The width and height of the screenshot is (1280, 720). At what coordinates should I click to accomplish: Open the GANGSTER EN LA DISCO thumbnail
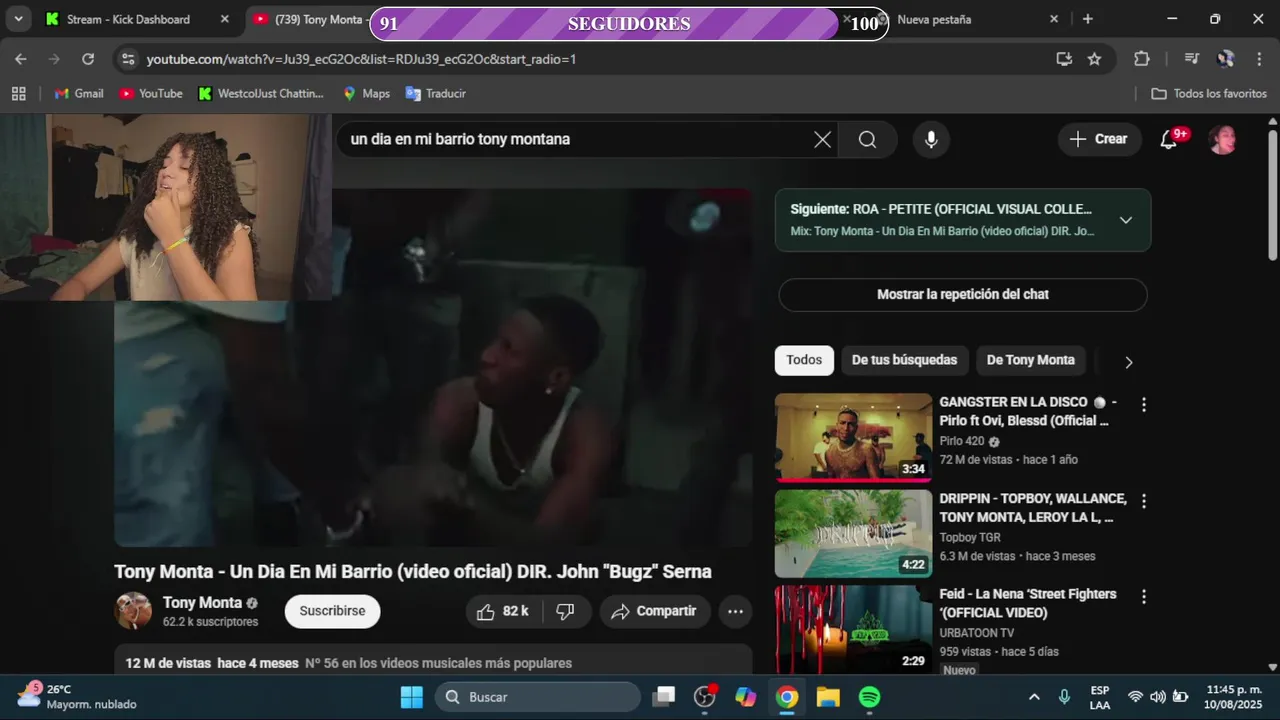click(853, 437)
